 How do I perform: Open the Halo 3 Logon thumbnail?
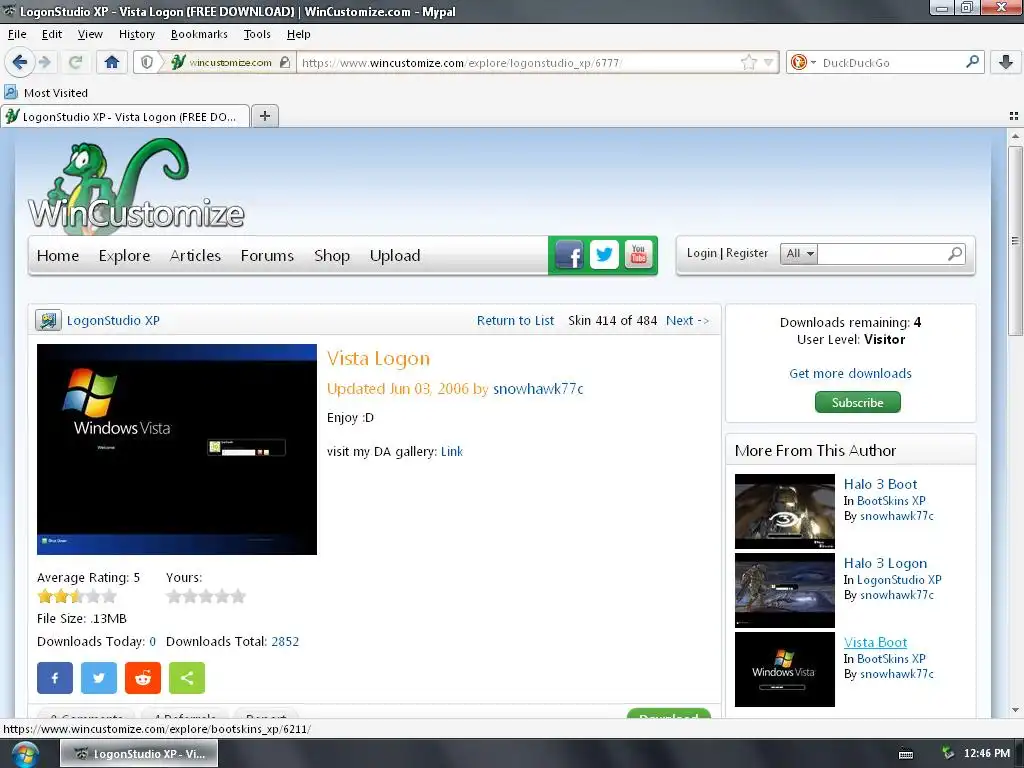click(785, 590)
